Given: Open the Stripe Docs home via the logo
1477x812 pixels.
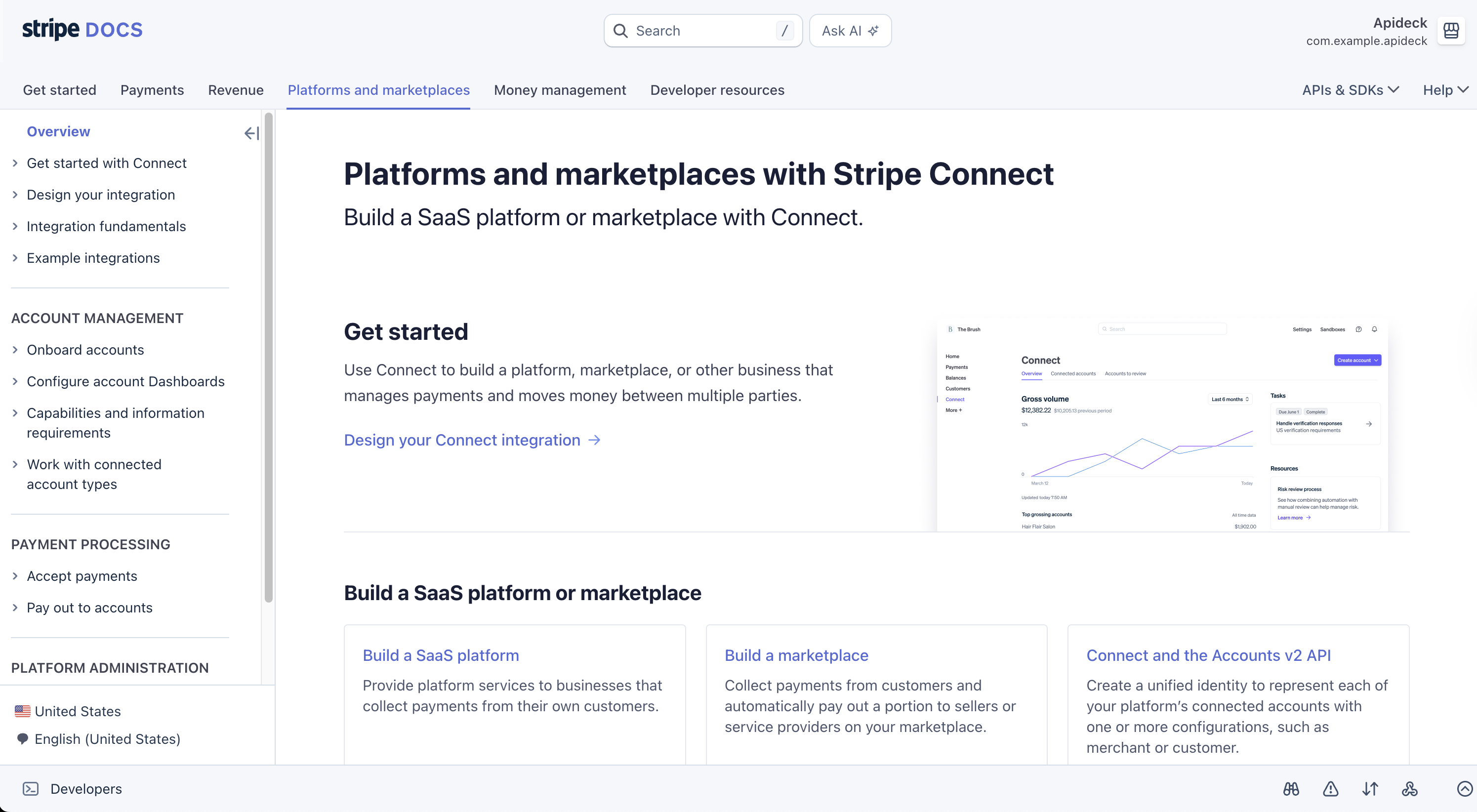Looking at the screenshot, I should coord(82,29).
